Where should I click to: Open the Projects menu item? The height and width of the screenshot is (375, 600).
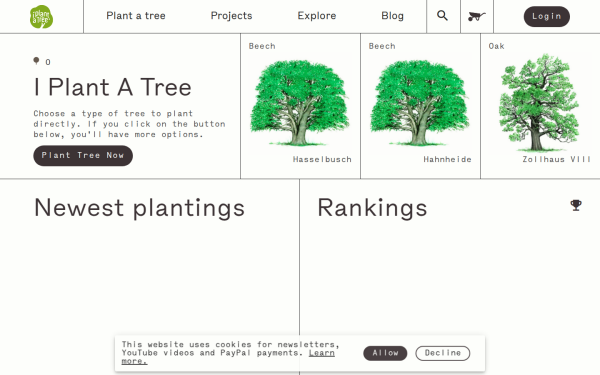(232, 16)
